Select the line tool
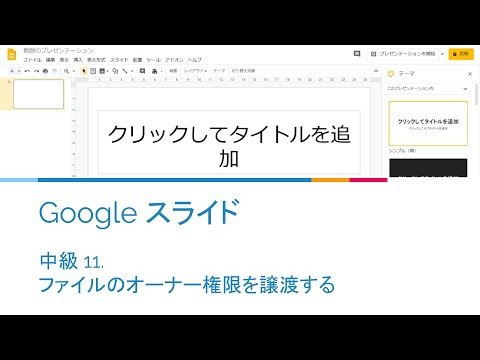 click(125, 71)
